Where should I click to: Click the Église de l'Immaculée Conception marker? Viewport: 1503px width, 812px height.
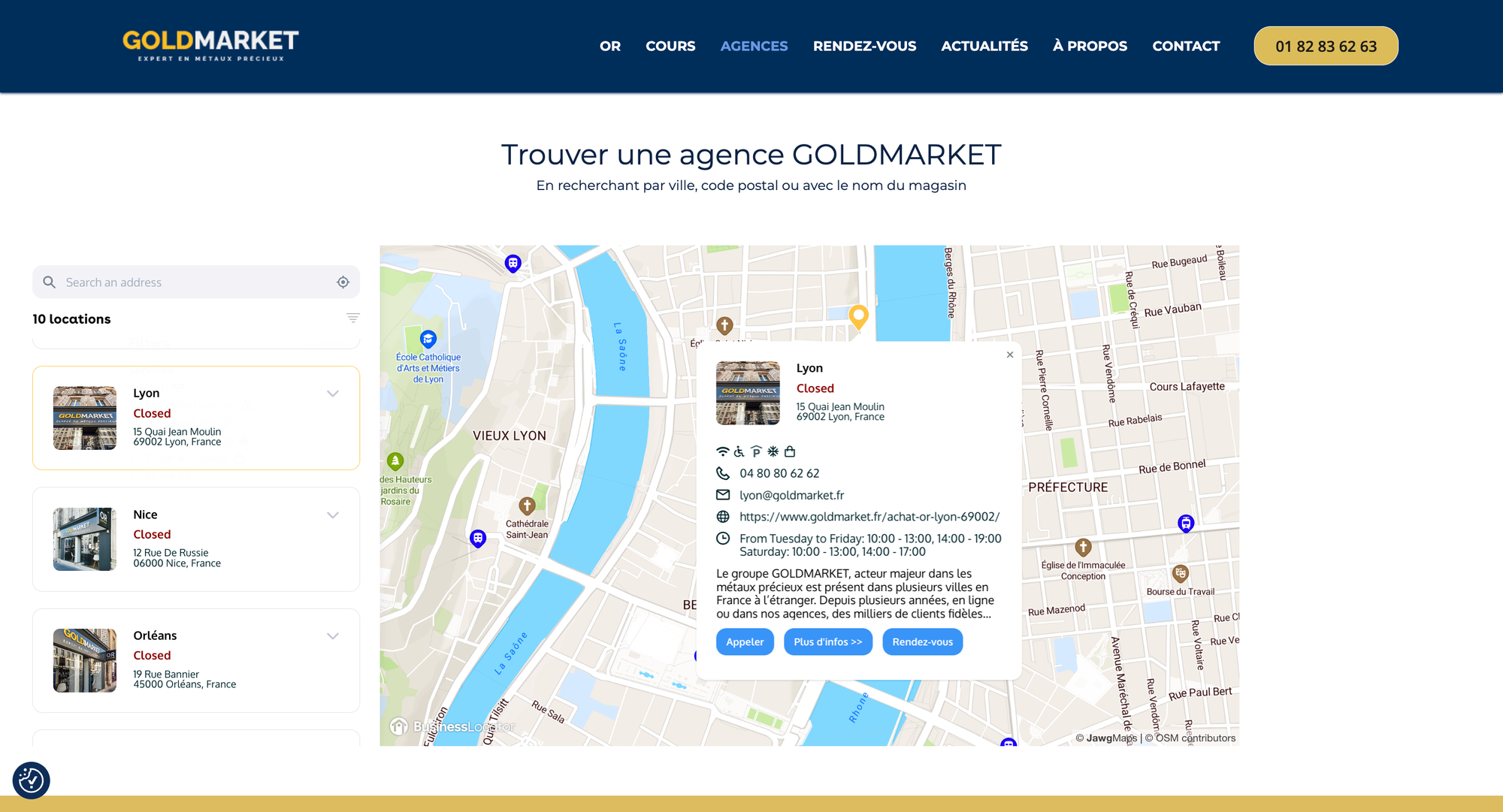point(1083,547)
